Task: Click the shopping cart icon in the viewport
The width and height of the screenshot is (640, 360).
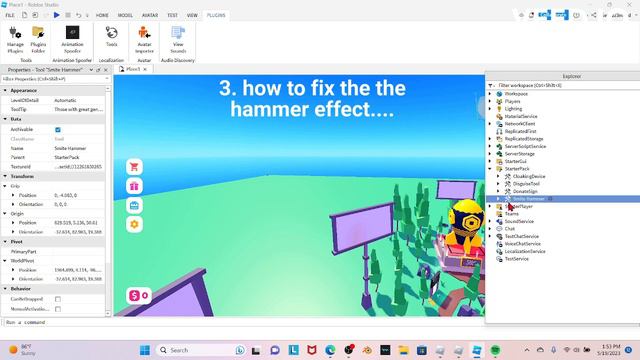Action: [x=134, y=167]
